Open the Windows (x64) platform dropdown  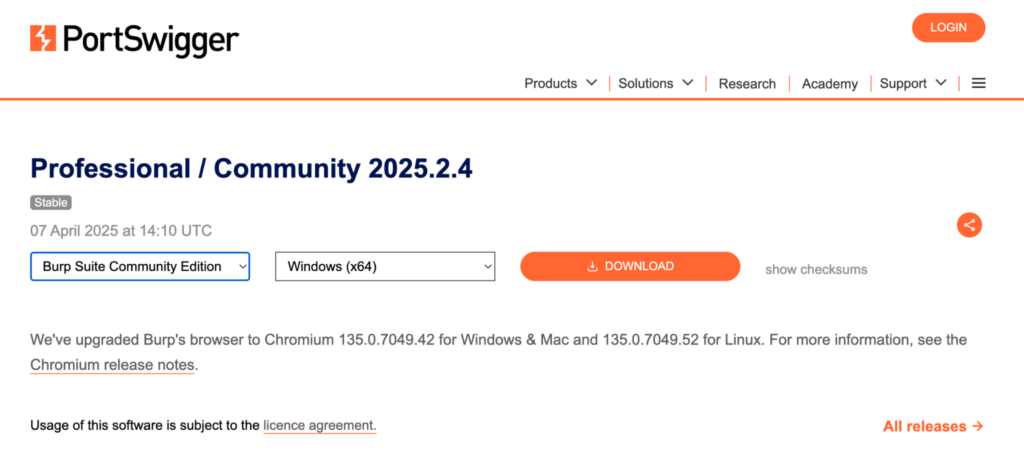385,267
